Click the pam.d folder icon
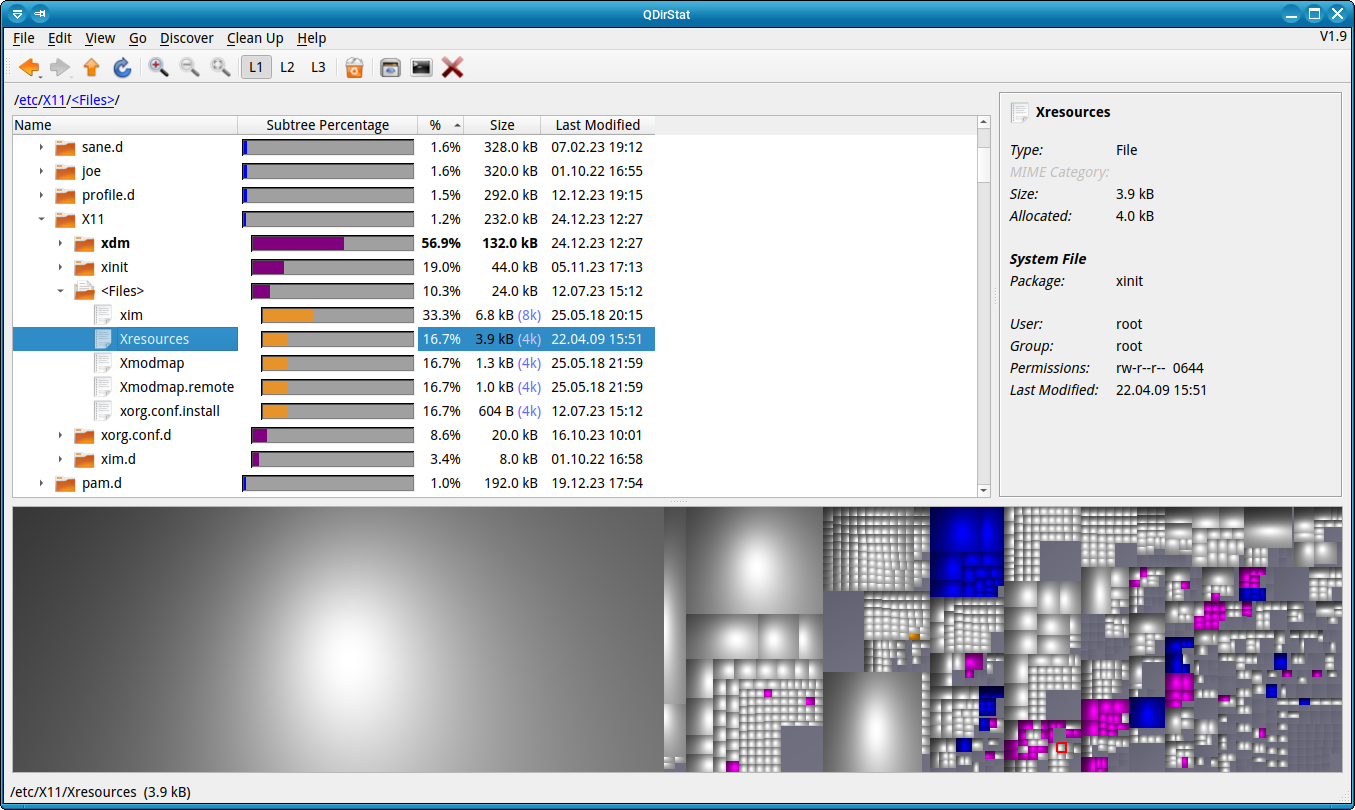This screenshot has width=1355, height=810. point(65,483)
